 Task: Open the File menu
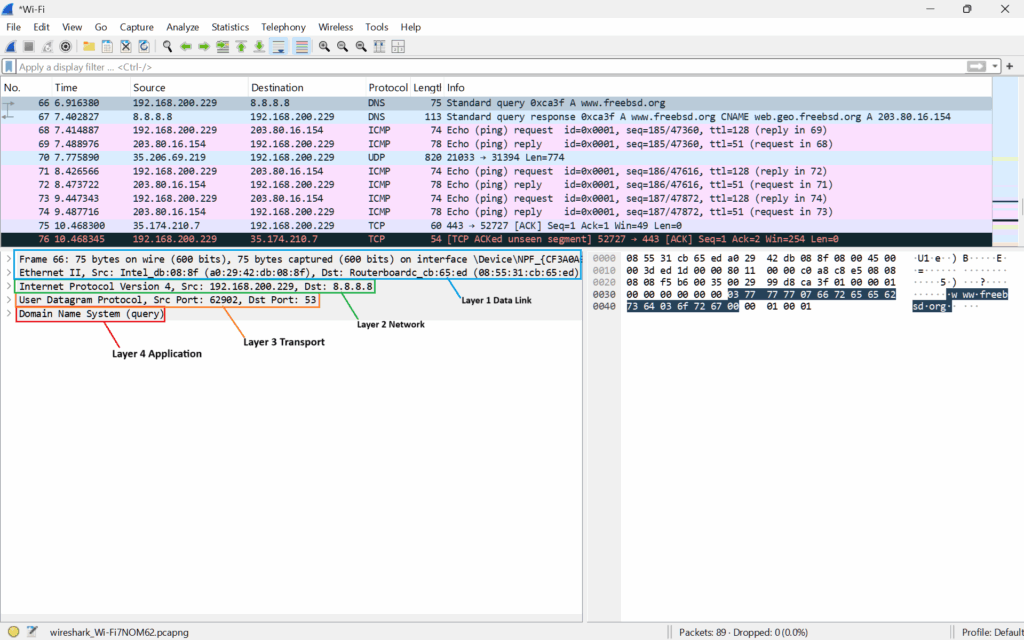pos(13,27)
